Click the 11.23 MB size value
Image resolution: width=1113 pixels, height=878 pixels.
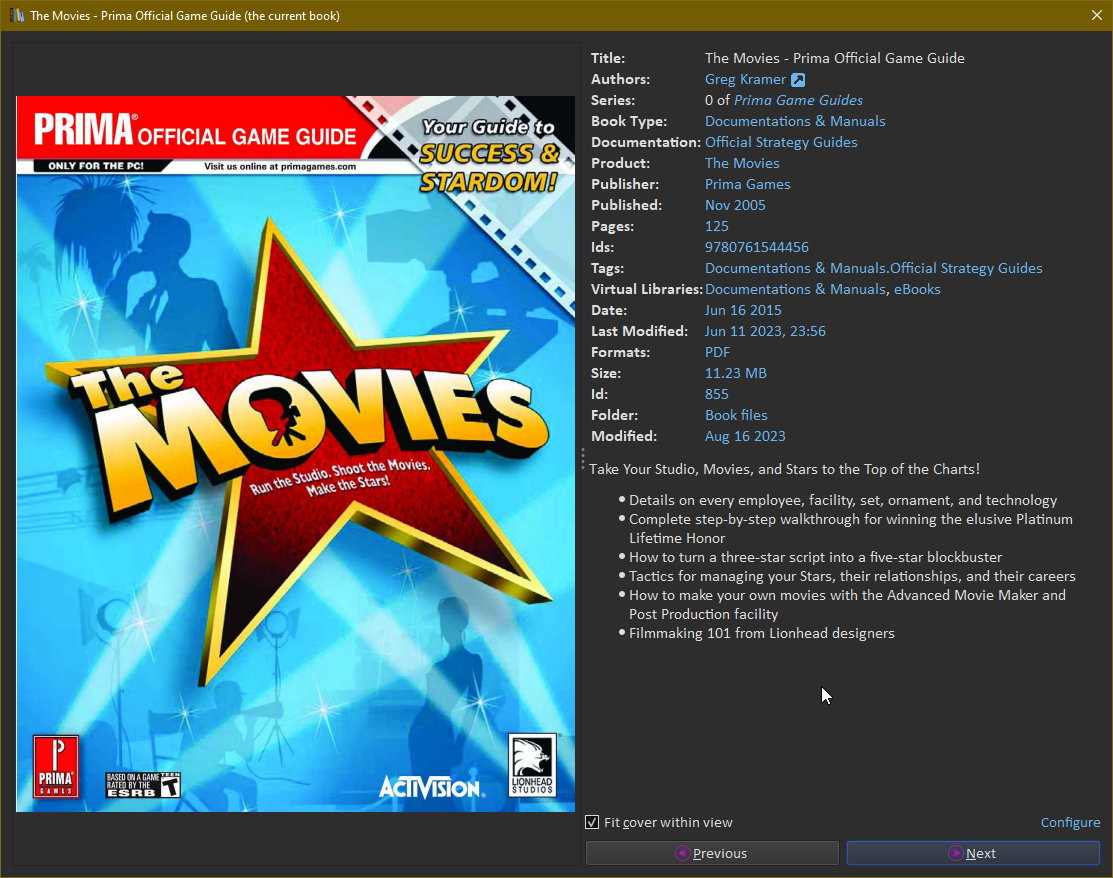(x=735, y=373)
